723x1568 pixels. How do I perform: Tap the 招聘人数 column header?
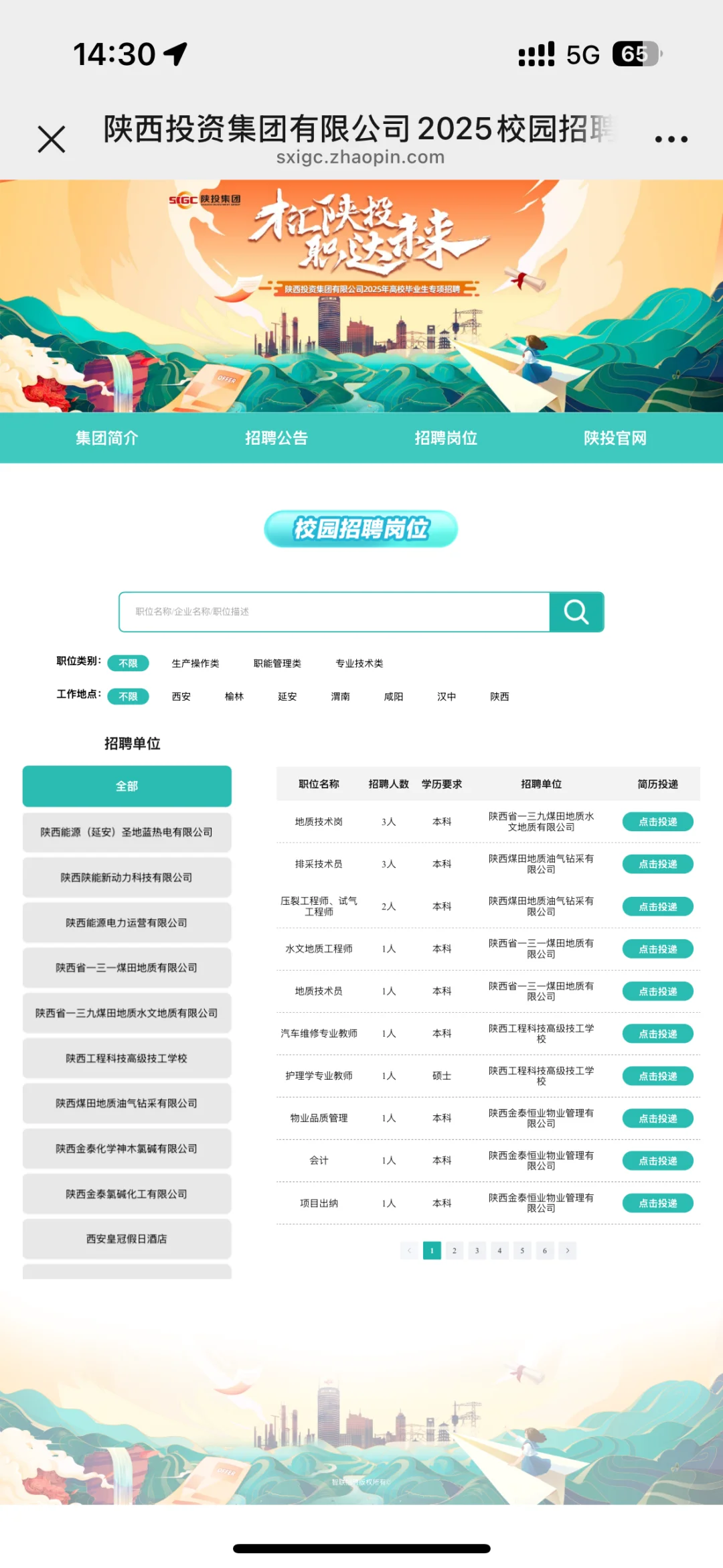388,784
